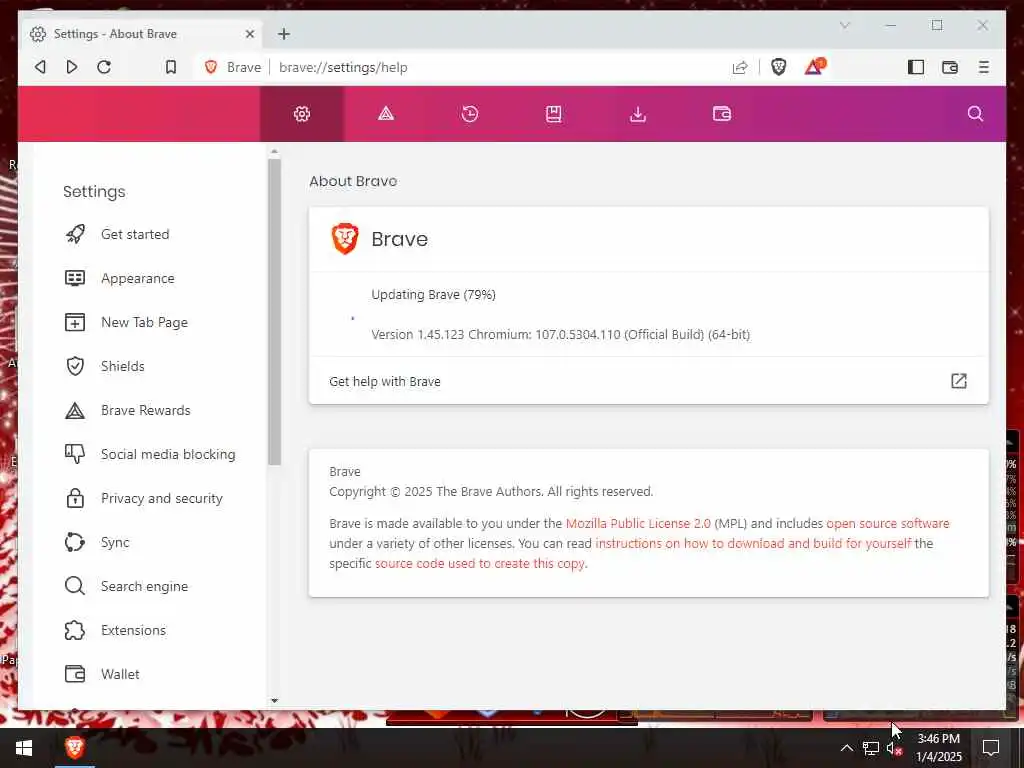Open the Brave Wallet toolbar icon
The height and width of the screenshot is (768, 1024).
pos(950,67)
